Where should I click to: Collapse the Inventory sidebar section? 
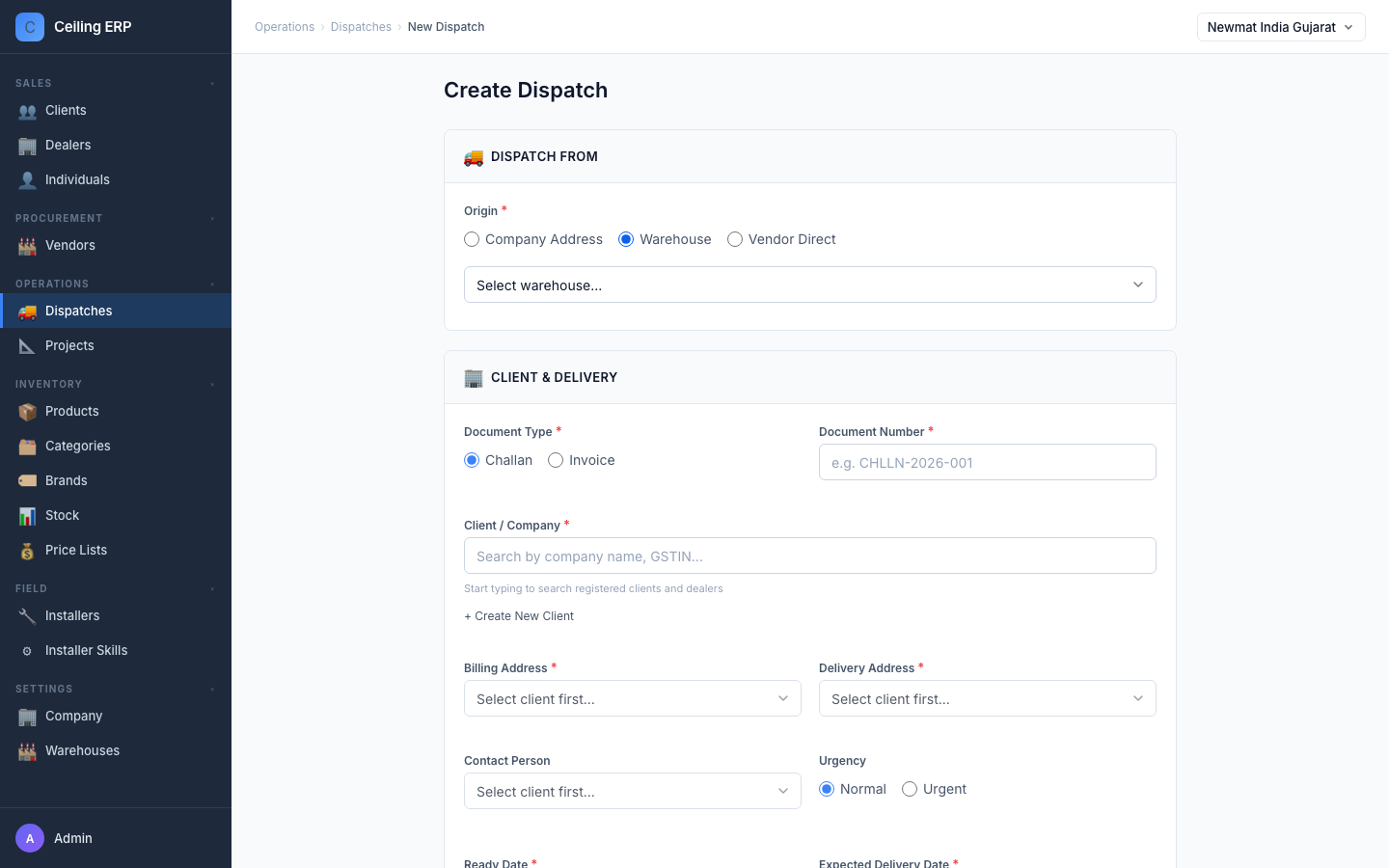point(212,384)
